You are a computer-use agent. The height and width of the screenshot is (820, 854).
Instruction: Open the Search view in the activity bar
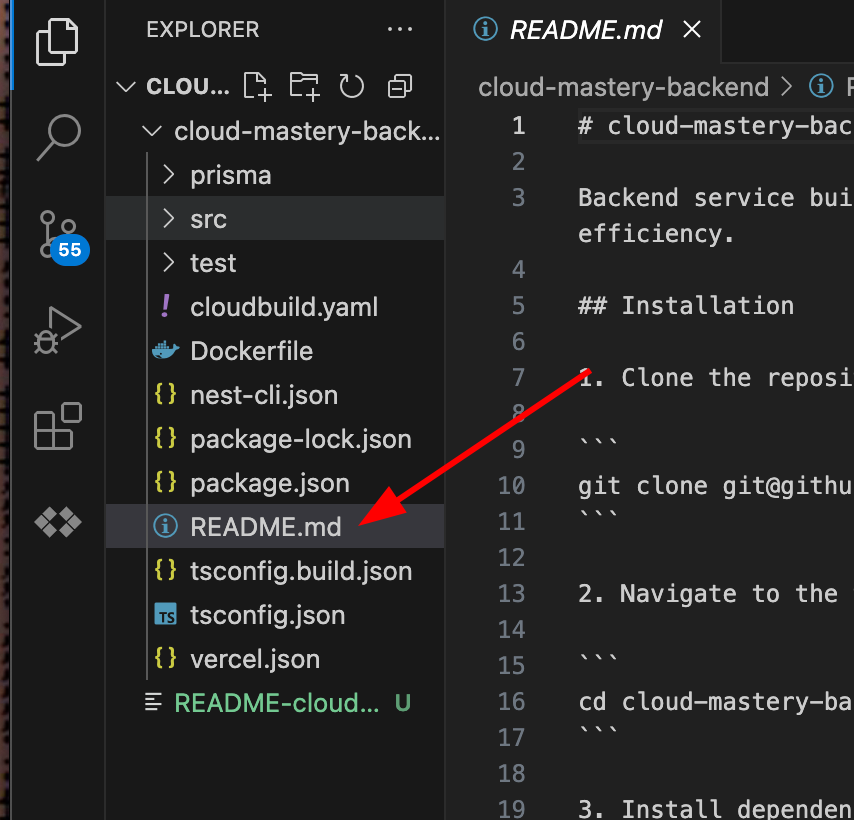pyautogui.click(x=56, y=139)
